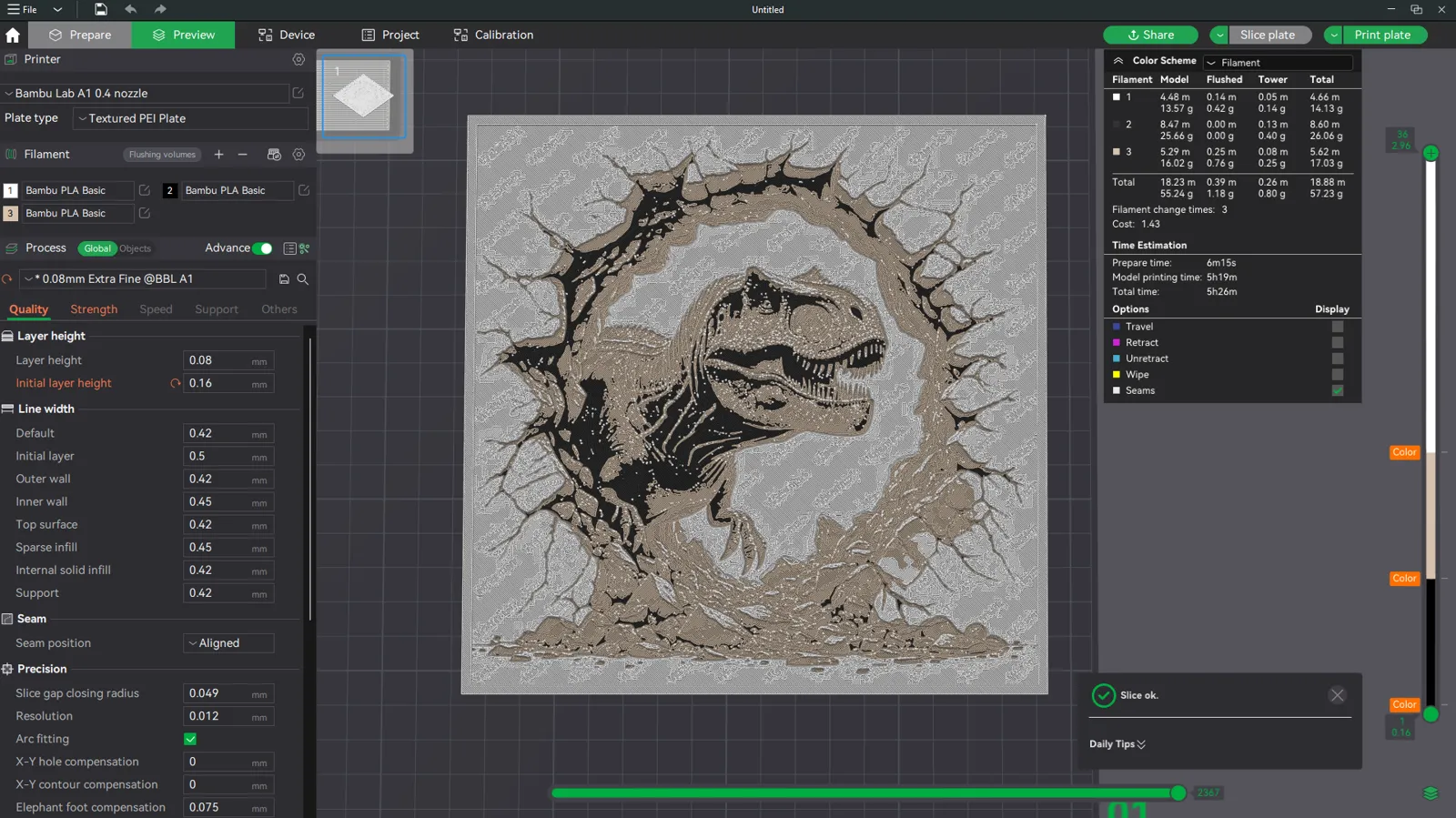Click the Share button
This screenshot has width=1456, height=818.
(x=1150, y=35)
